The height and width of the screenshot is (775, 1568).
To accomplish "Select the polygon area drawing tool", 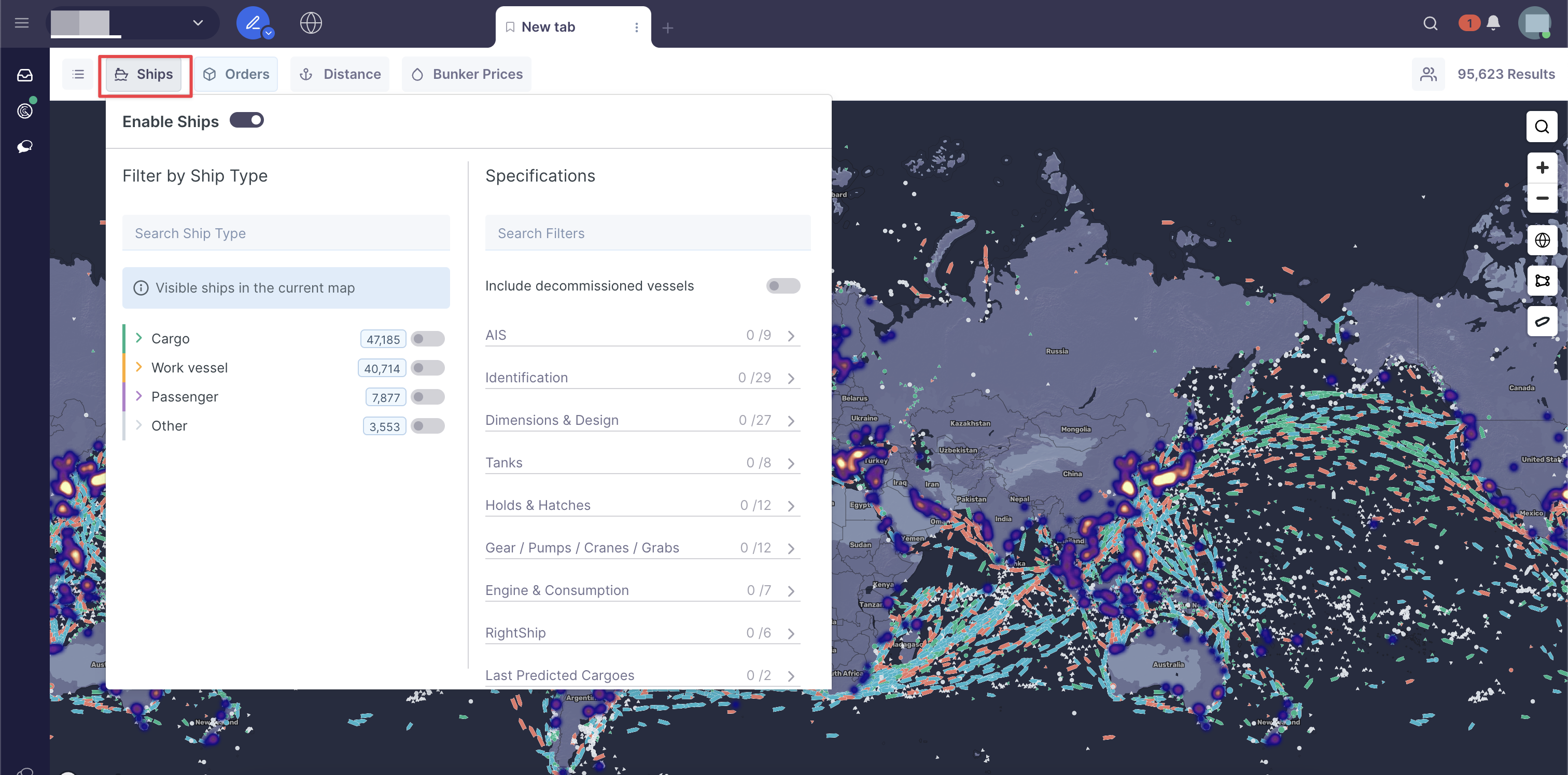I will click(x=1541, y=281).
